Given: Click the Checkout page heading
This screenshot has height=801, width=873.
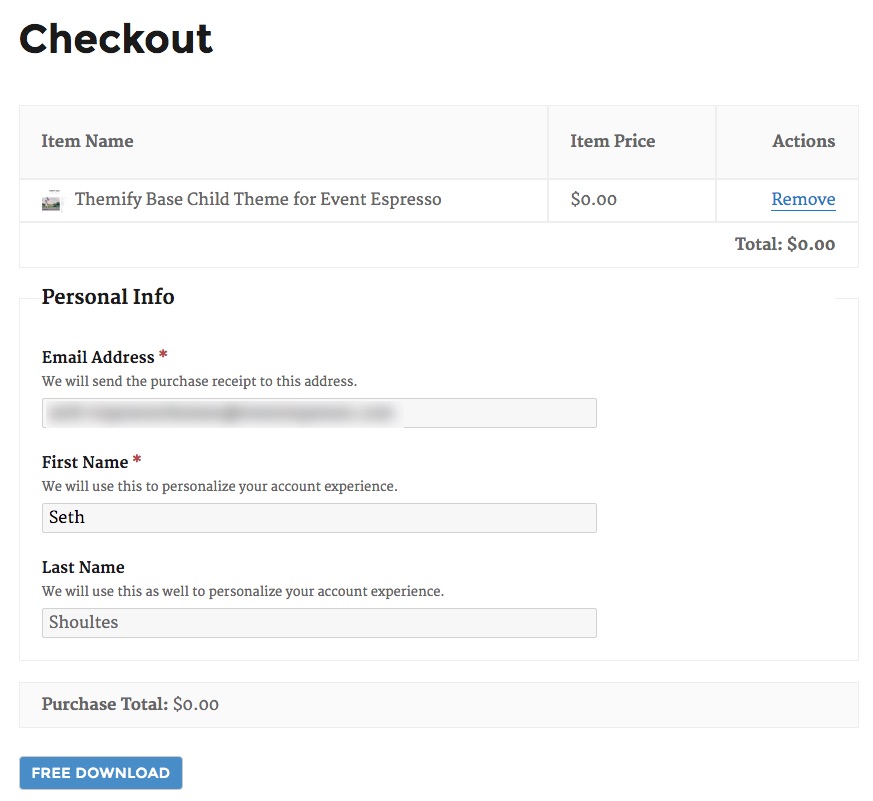Looking at the screenshot, I should (x=116, y=39).
